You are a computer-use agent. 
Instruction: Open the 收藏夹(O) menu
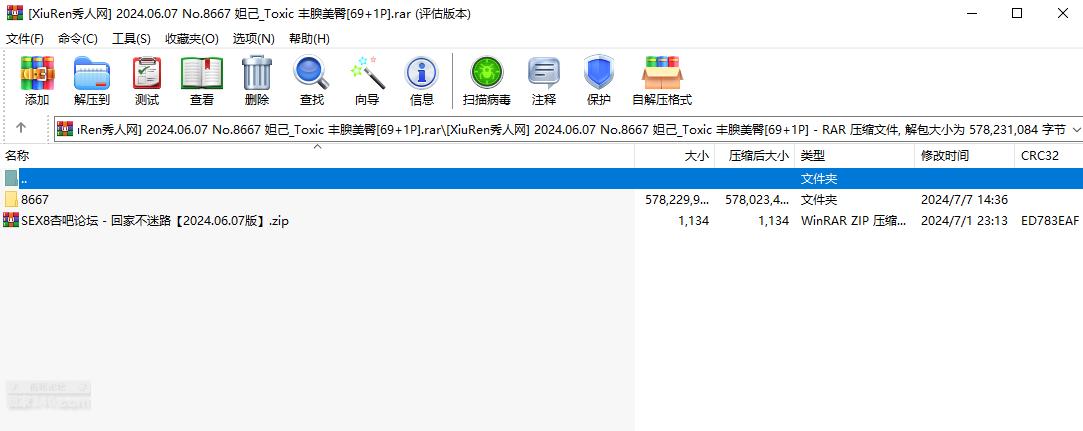tap(192, 39)
